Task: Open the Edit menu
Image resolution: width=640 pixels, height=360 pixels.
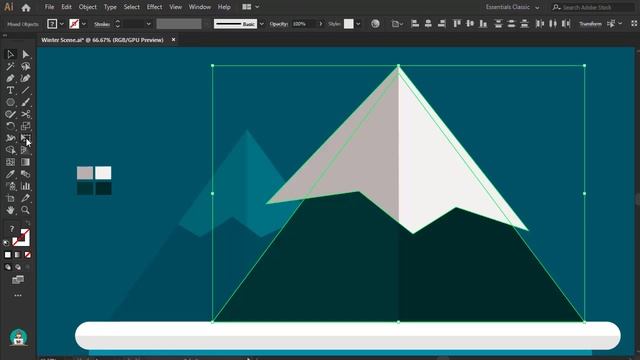Action: coord(66,7)
